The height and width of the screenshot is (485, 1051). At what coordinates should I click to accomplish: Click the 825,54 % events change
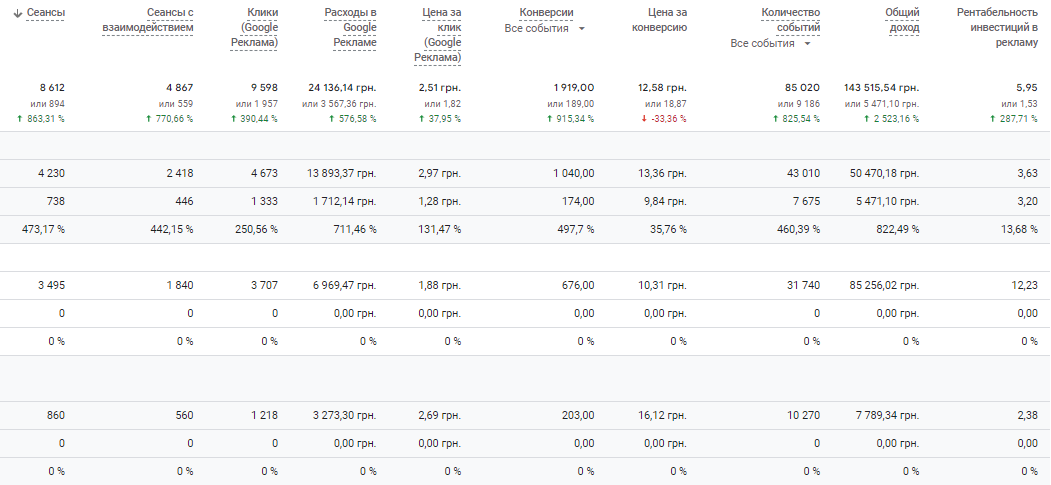(796, 119)
